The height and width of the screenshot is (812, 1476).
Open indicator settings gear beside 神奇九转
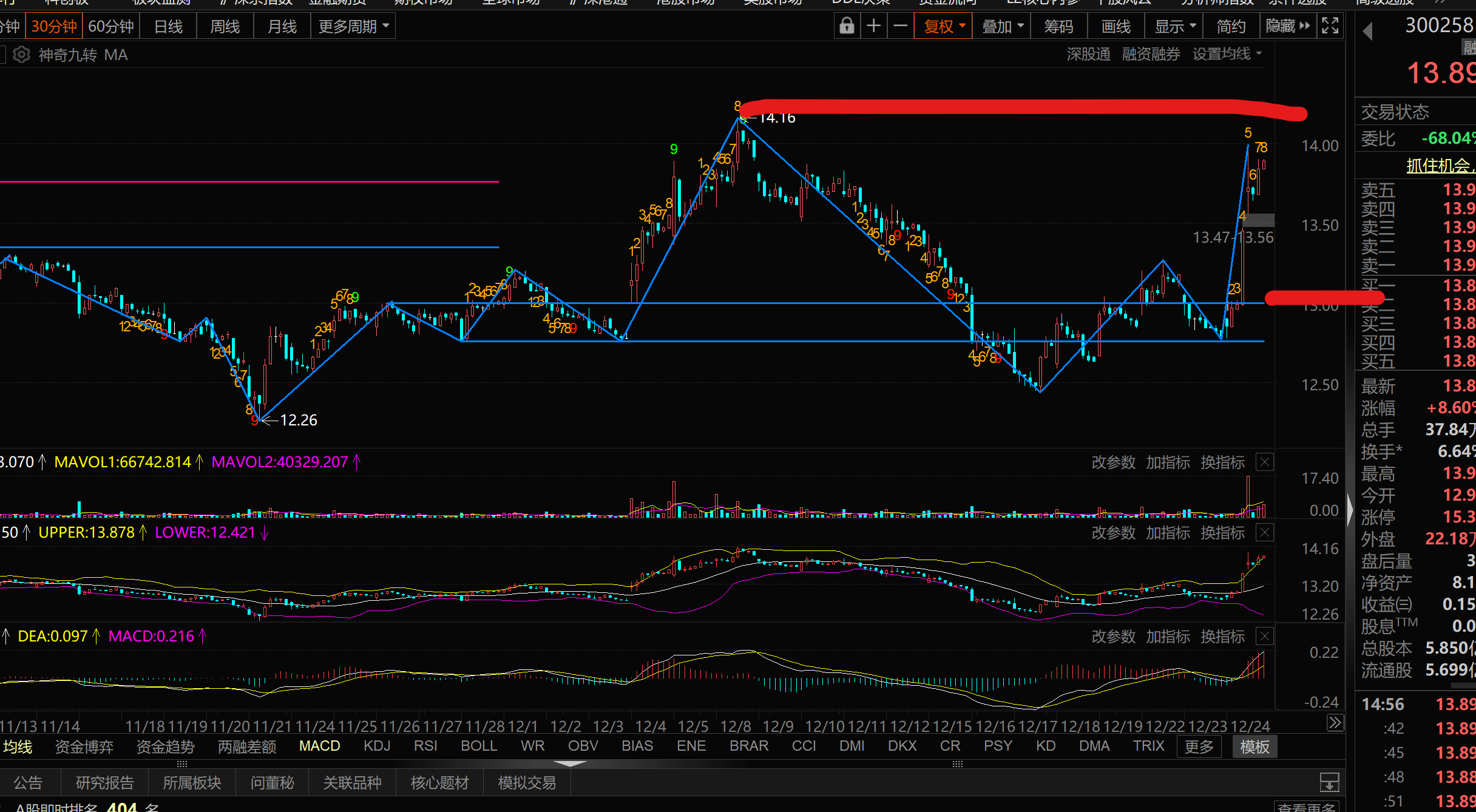[x=21, y=55]
